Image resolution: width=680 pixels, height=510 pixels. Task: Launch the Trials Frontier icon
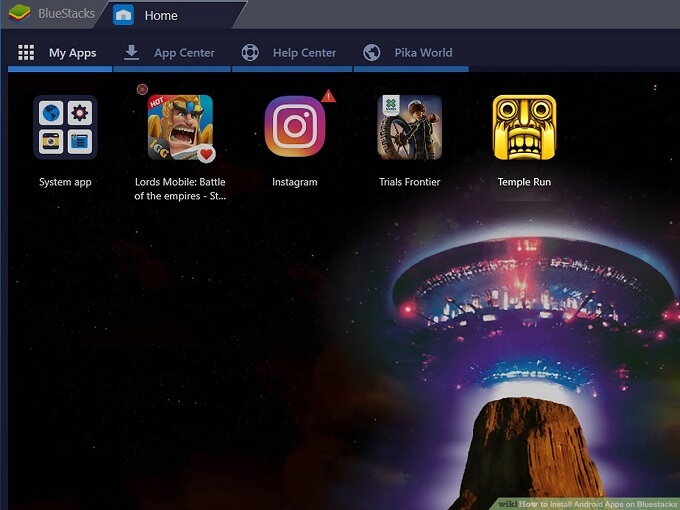tap(409, 127)
